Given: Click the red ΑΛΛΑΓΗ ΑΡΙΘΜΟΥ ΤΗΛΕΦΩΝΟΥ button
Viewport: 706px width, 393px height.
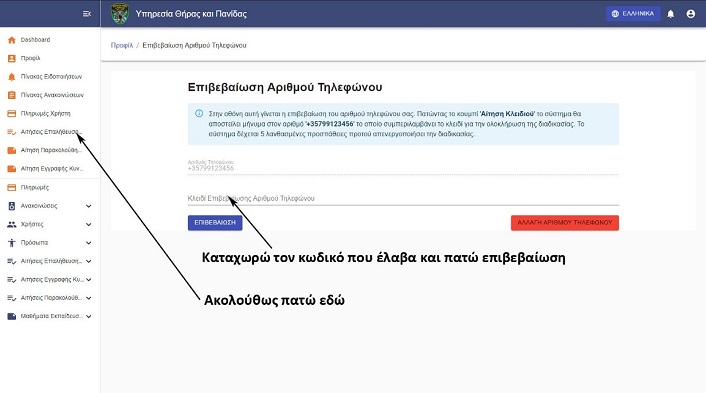Looking at the screenshot, I should point(565,223).
